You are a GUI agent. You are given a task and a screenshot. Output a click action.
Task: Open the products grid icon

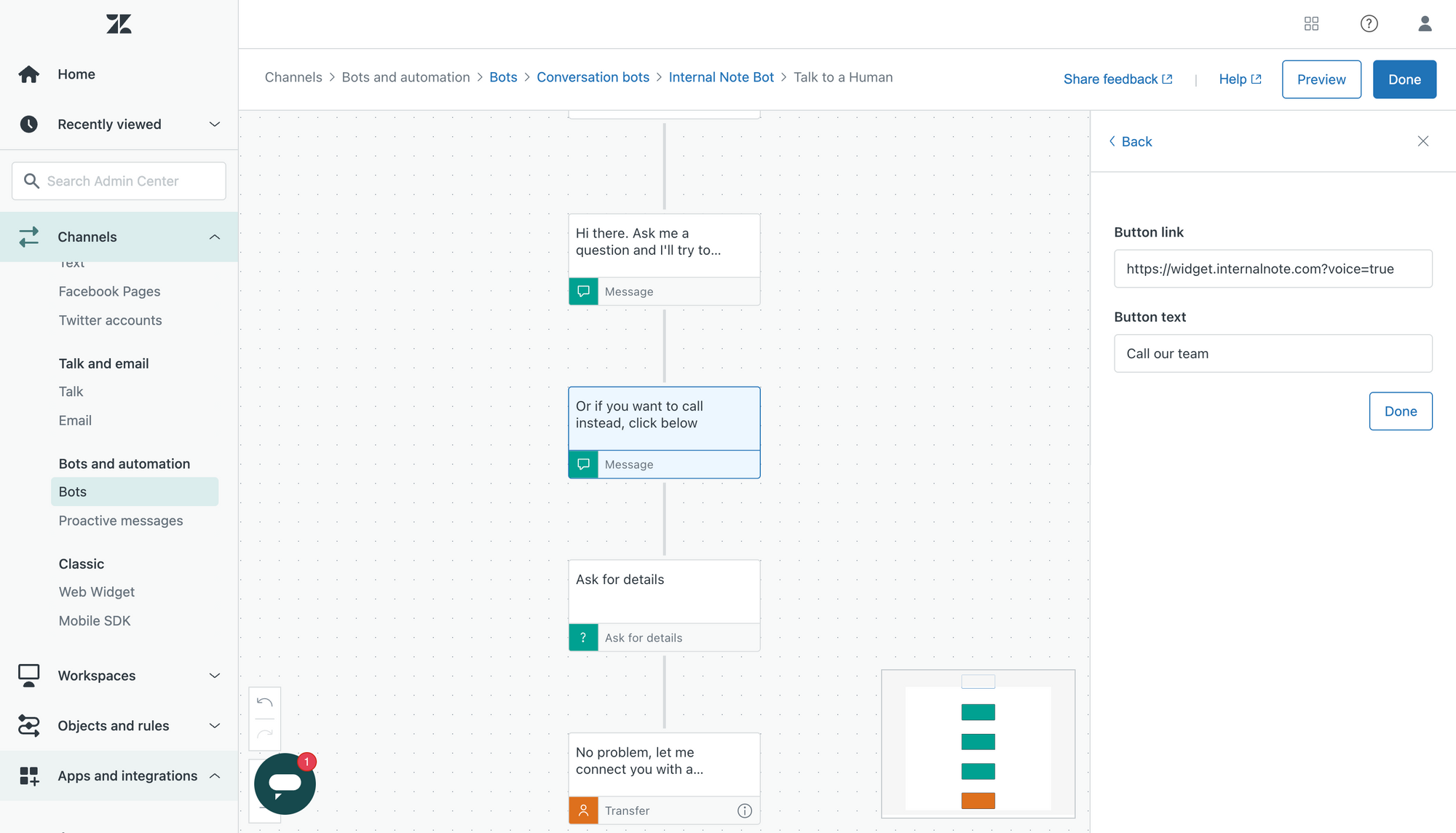[1311, 24]
